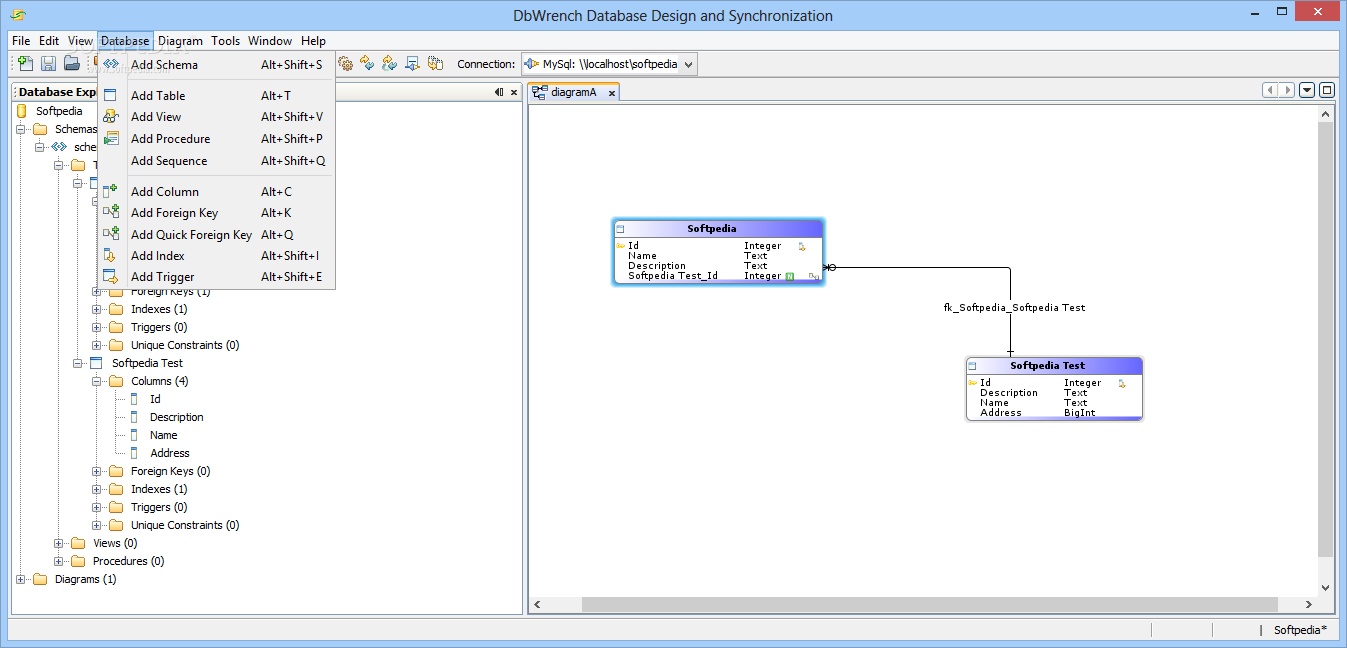1347x648 pixels.
Task: Click the icon right of Integer in Softpedia Test
Action: (x=1122, y=383)
